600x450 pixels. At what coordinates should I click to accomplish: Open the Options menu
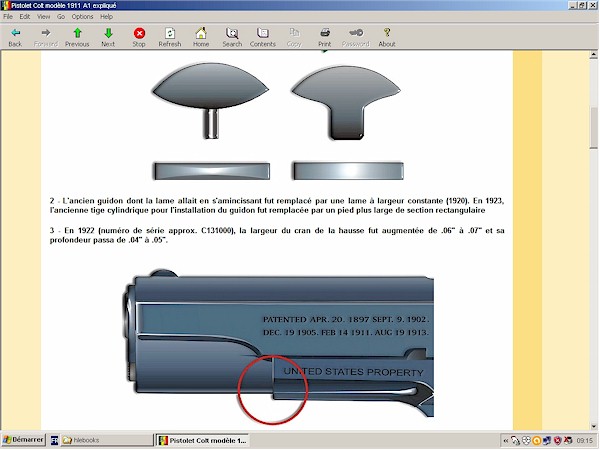click(x=82, y=16)
